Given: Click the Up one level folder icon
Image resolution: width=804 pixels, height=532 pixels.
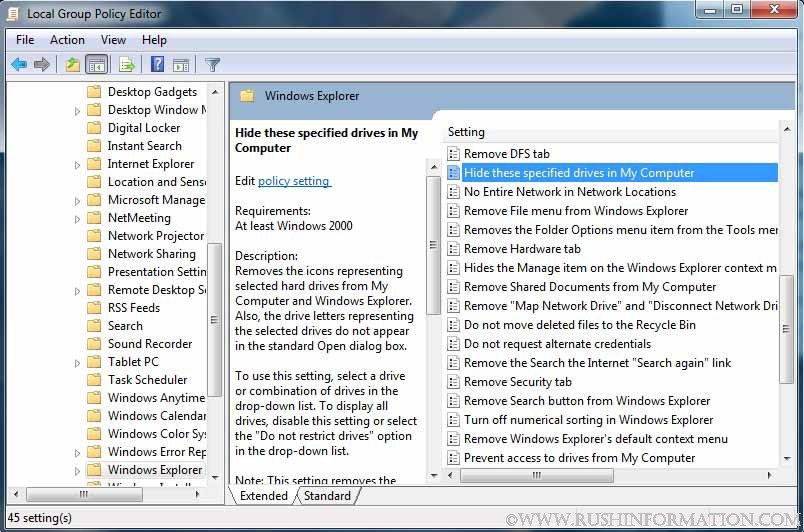Looking at the screenshot, I should [x=72, y=65].
